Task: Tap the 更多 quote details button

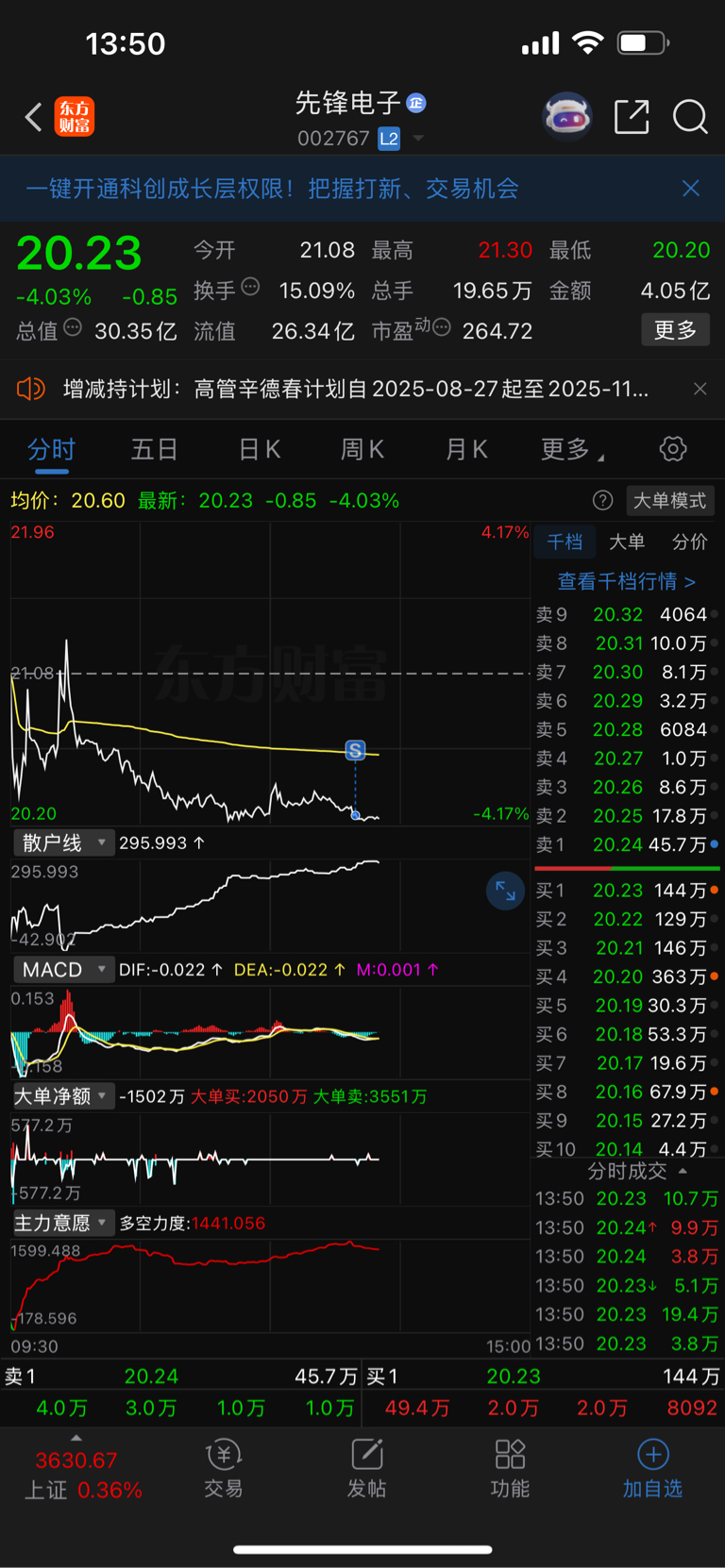Action: click(x=676, y=330)
